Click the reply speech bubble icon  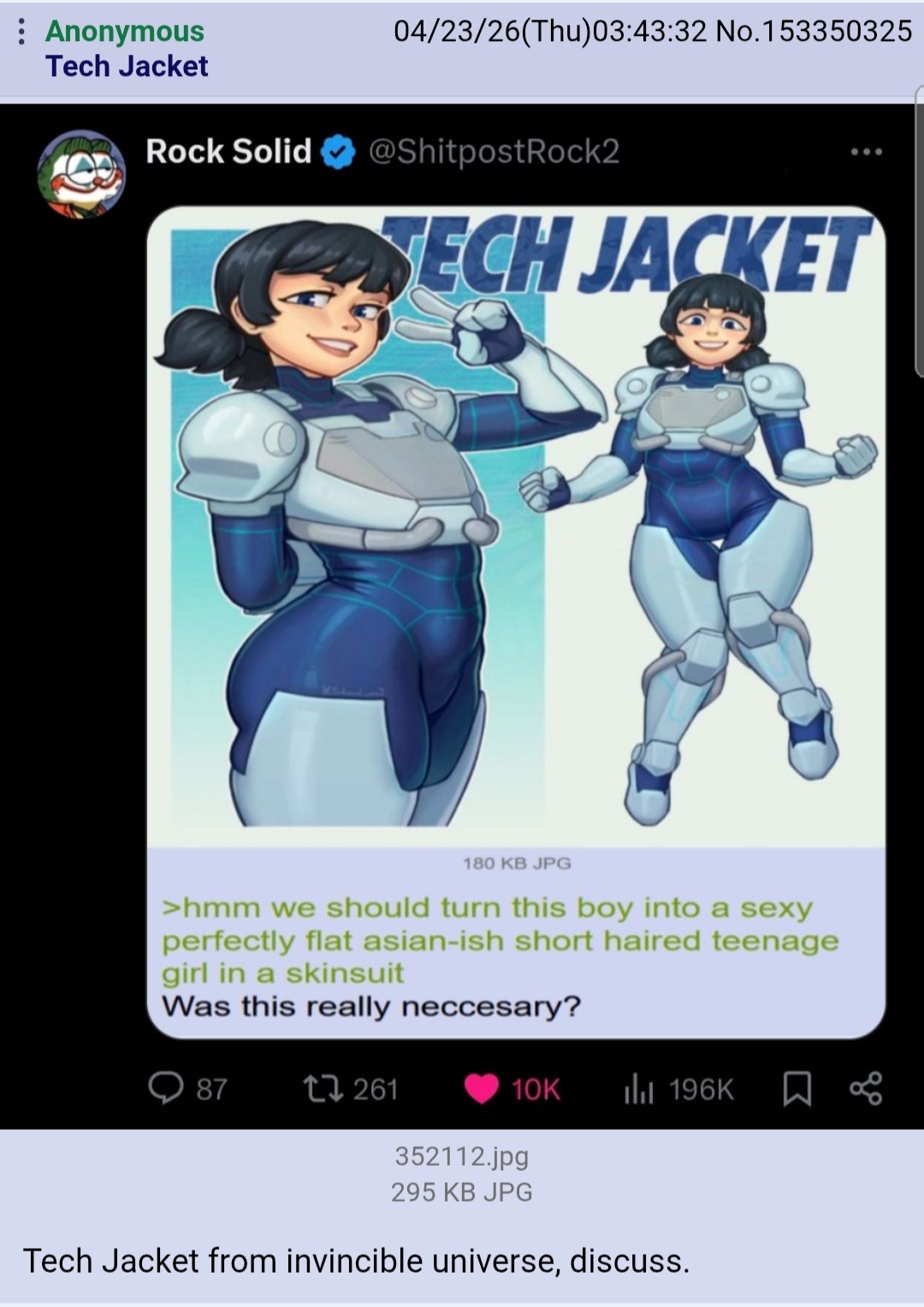(x=164, y=1088)
